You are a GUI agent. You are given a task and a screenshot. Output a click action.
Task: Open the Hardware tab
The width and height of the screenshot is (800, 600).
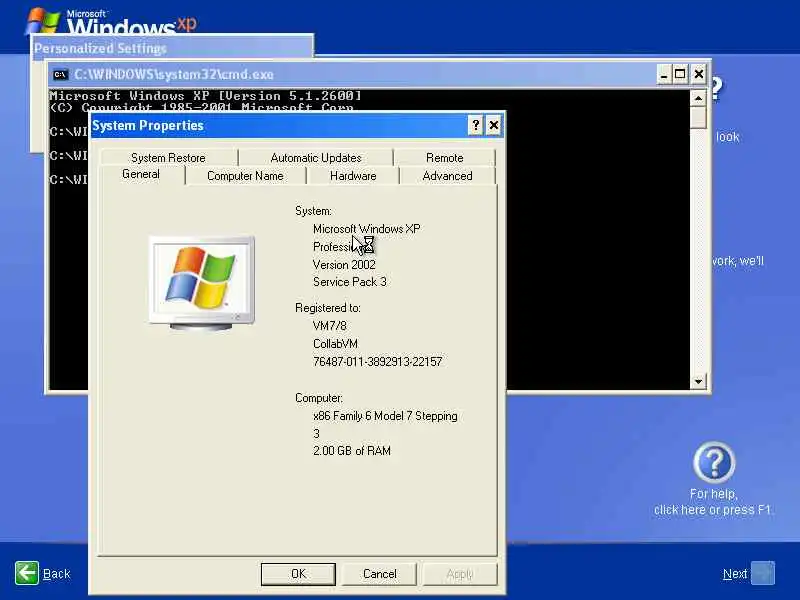(x=353, y=176)
